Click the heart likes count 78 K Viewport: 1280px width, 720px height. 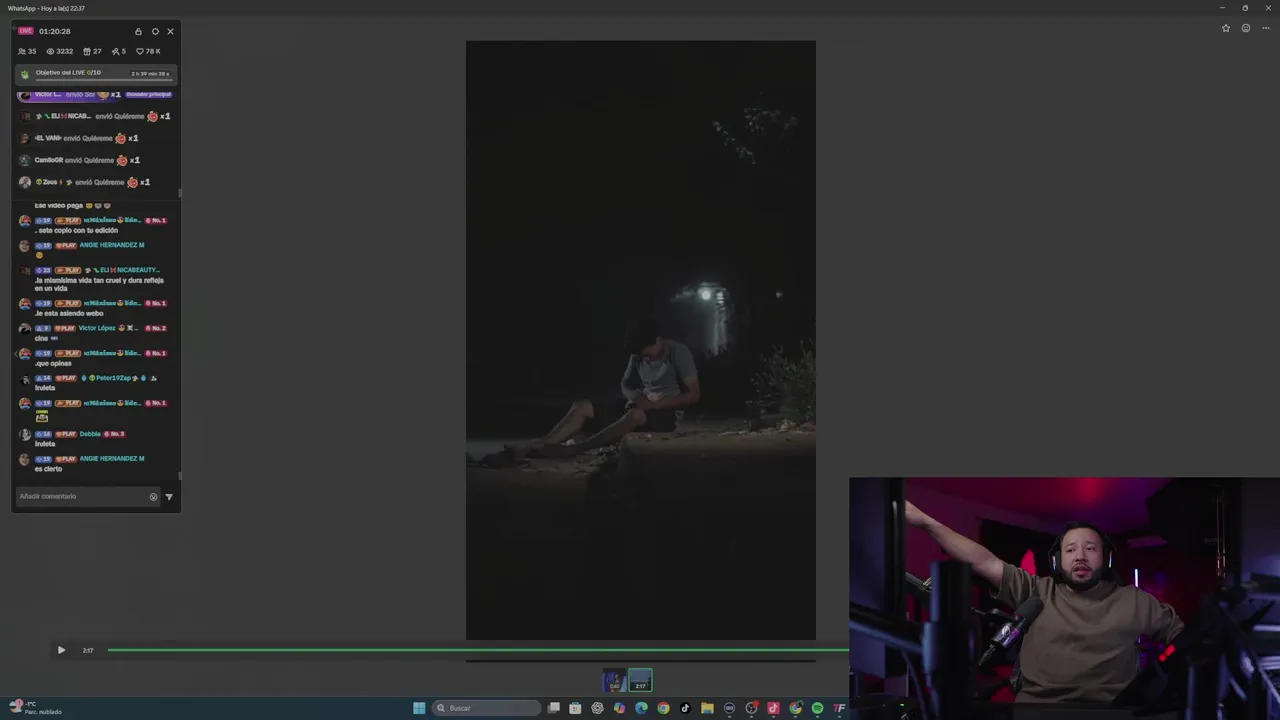pyautogui.click(x=148, y=51)
